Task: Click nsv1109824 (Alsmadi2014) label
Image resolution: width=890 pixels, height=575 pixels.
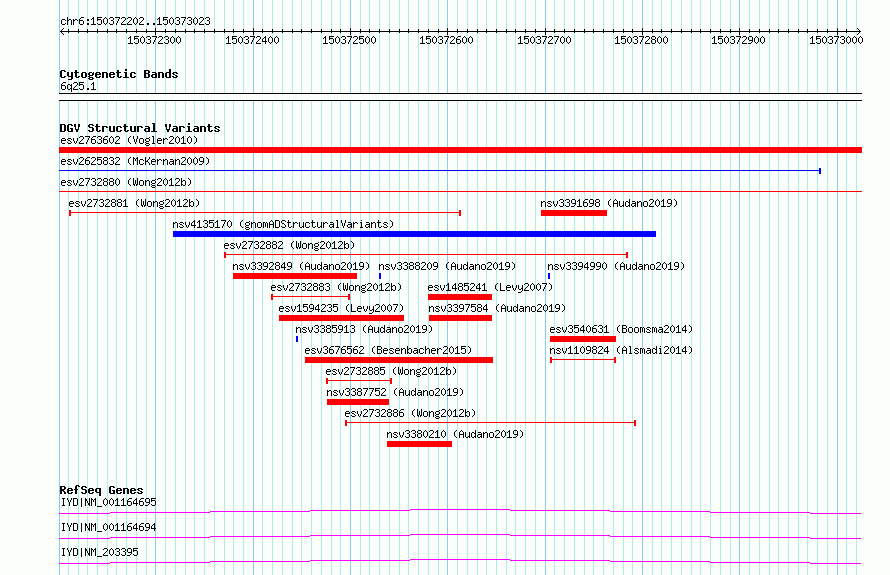Action: [x=621, y=350]
